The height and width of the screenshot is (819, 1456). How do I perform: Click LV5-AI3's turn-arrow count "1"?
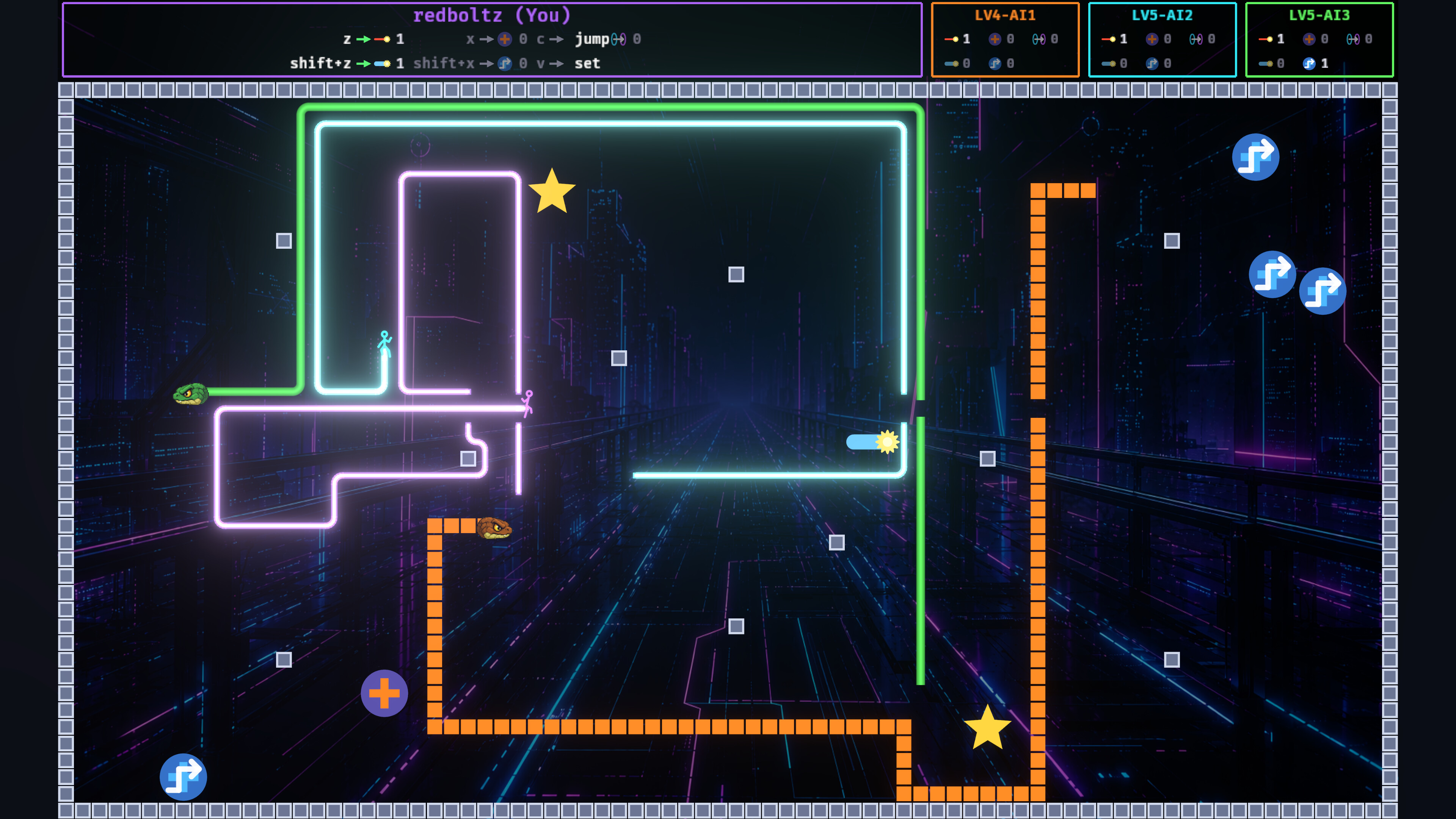click(x=1324, y=63)
